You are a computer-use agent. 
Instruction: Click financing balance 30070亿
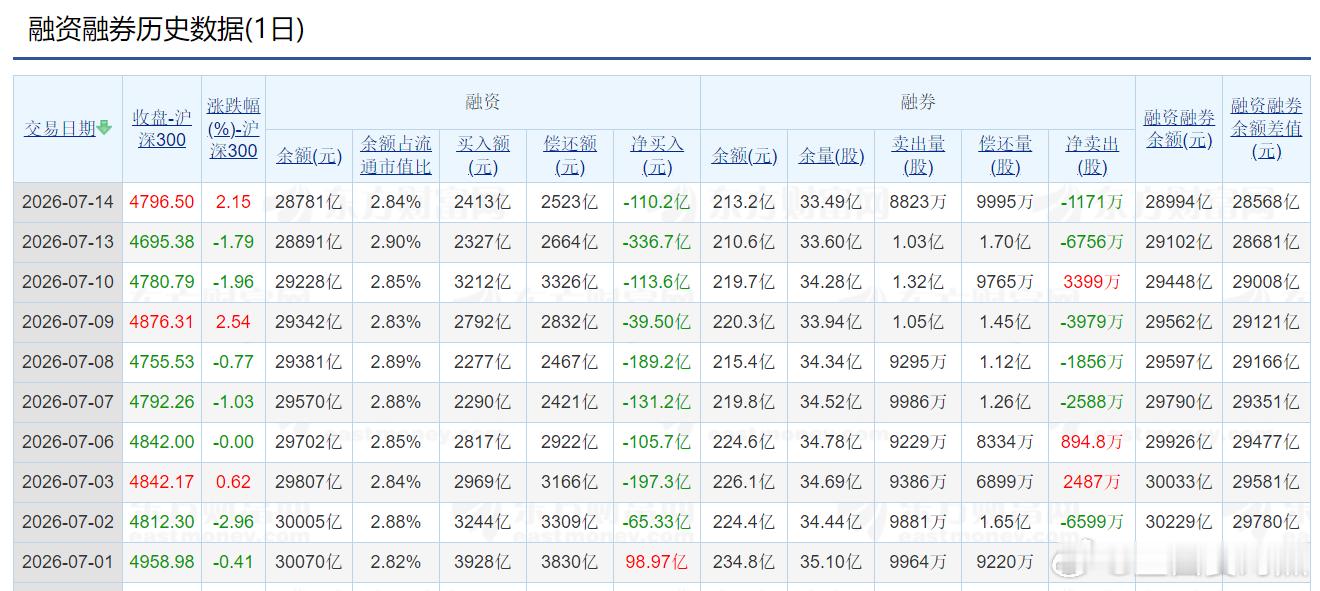pyautogui.click(x=308, y=562)
